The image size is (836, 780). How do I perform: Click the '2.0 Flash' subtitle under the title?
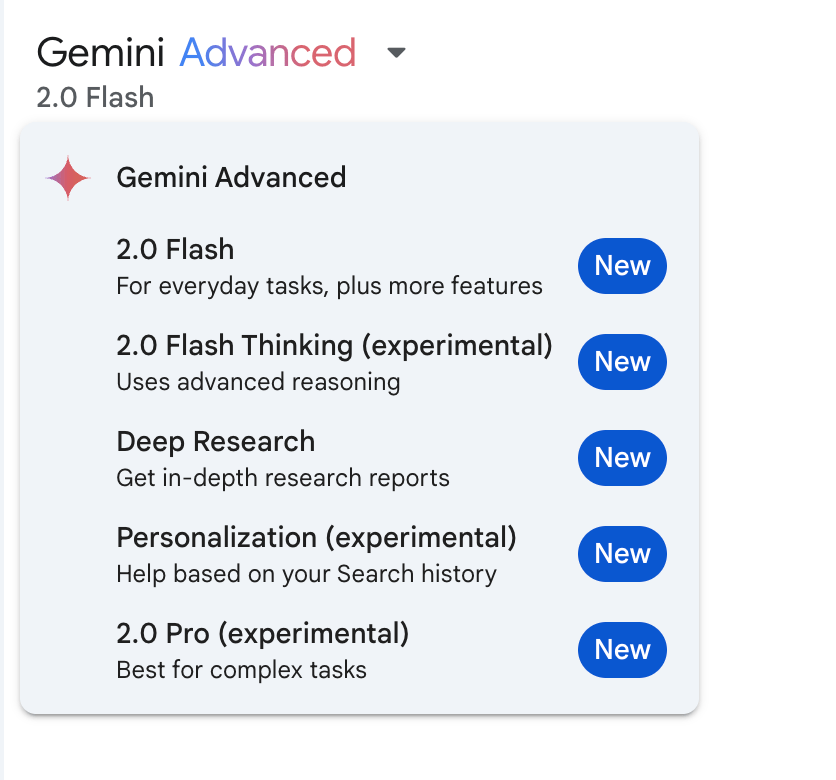point(95,98)
